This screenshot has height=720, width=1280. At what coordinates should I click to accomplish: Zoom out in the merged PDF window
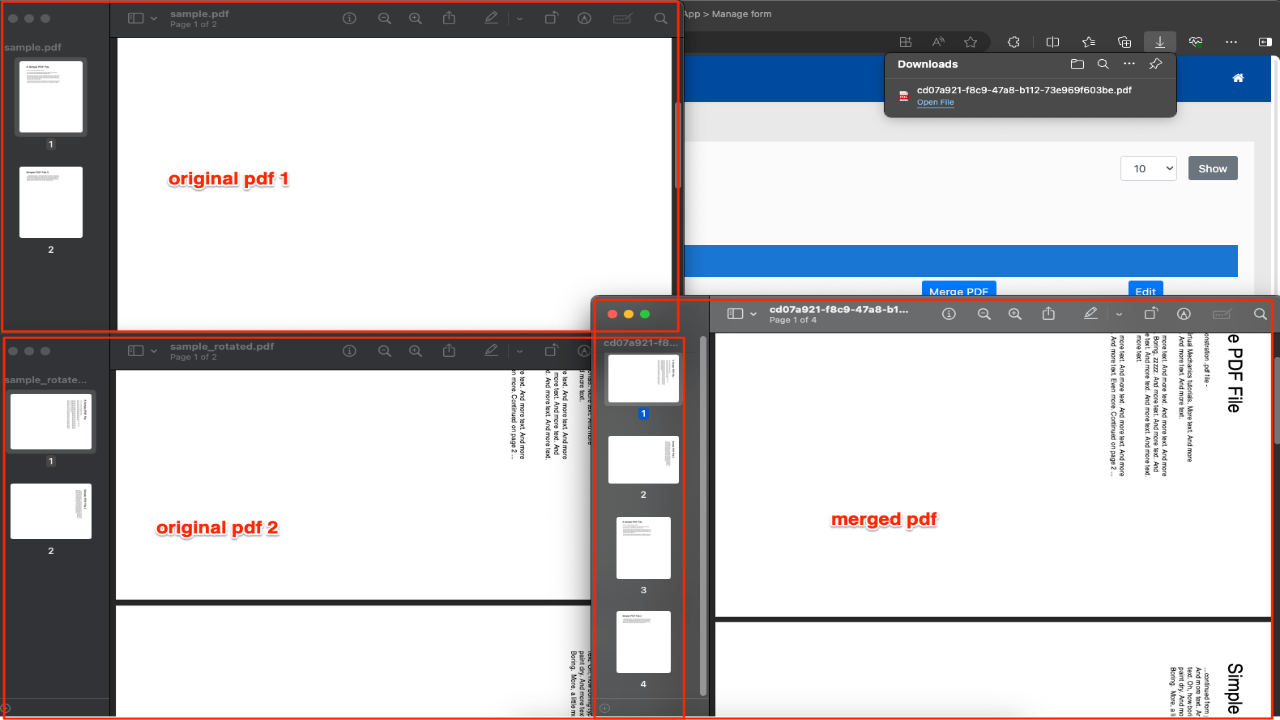(x=984, y=314)
